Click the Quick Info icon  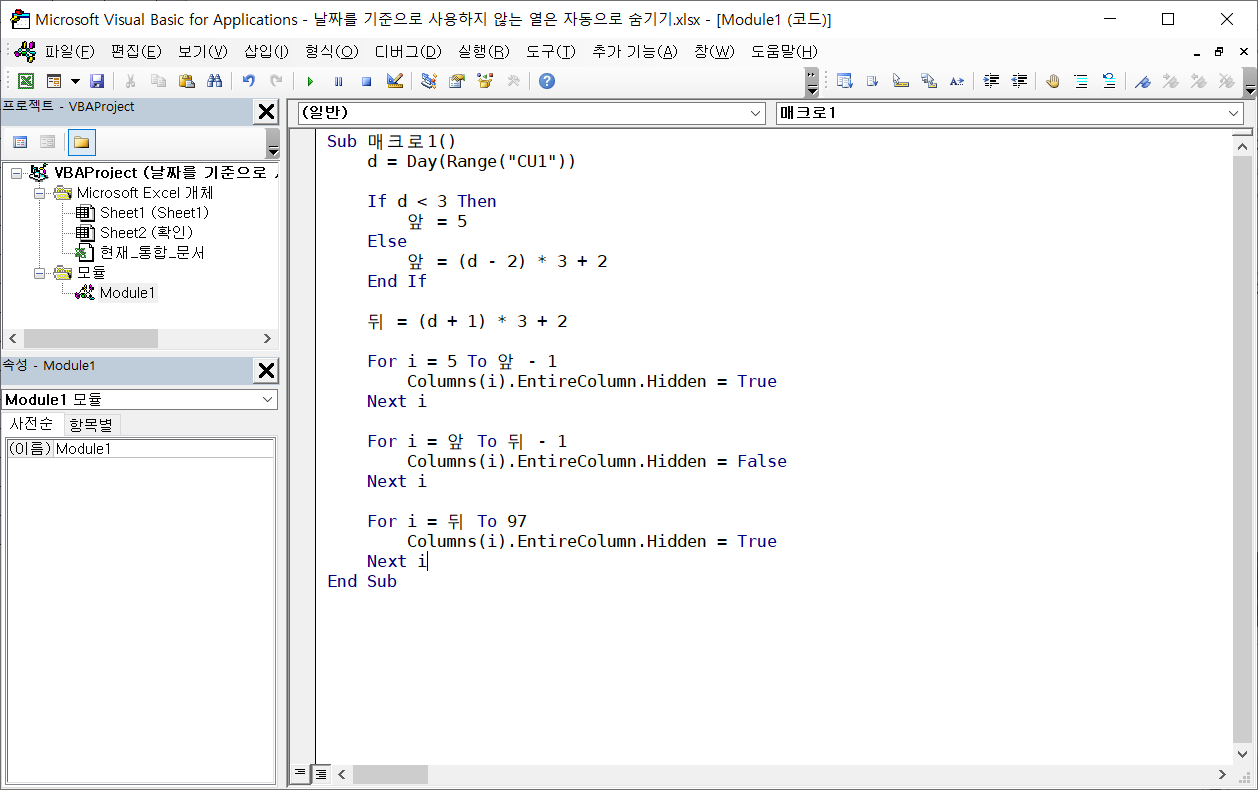[x=900, y=81]
